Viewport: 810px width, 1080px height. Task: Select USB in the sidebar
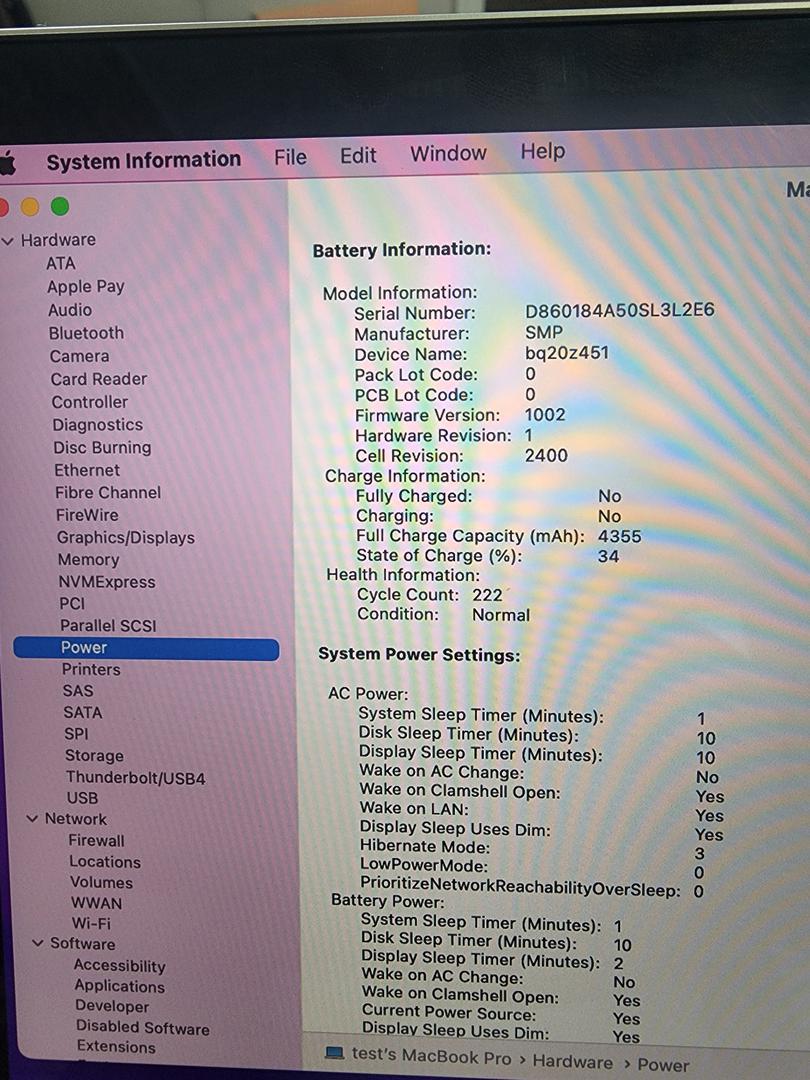click(x=82, y=798)
